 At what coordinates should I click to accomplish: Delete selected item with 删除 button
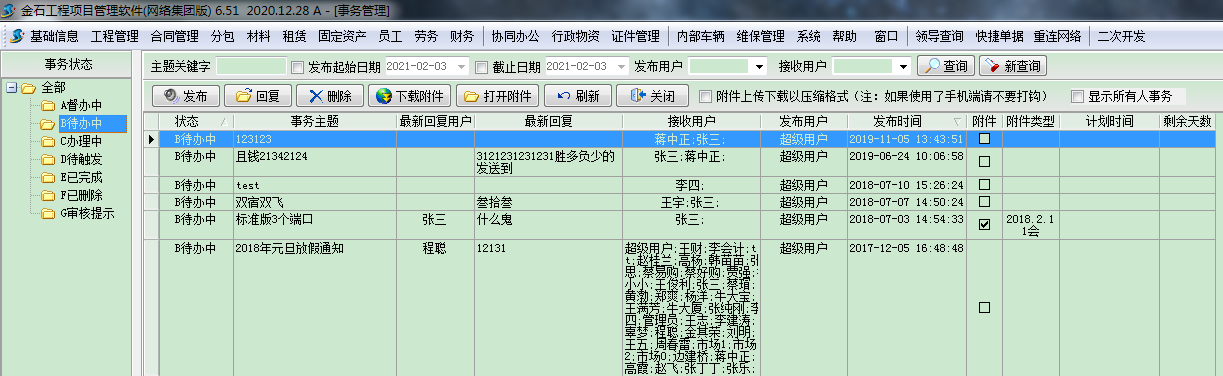tap(330, 96)
